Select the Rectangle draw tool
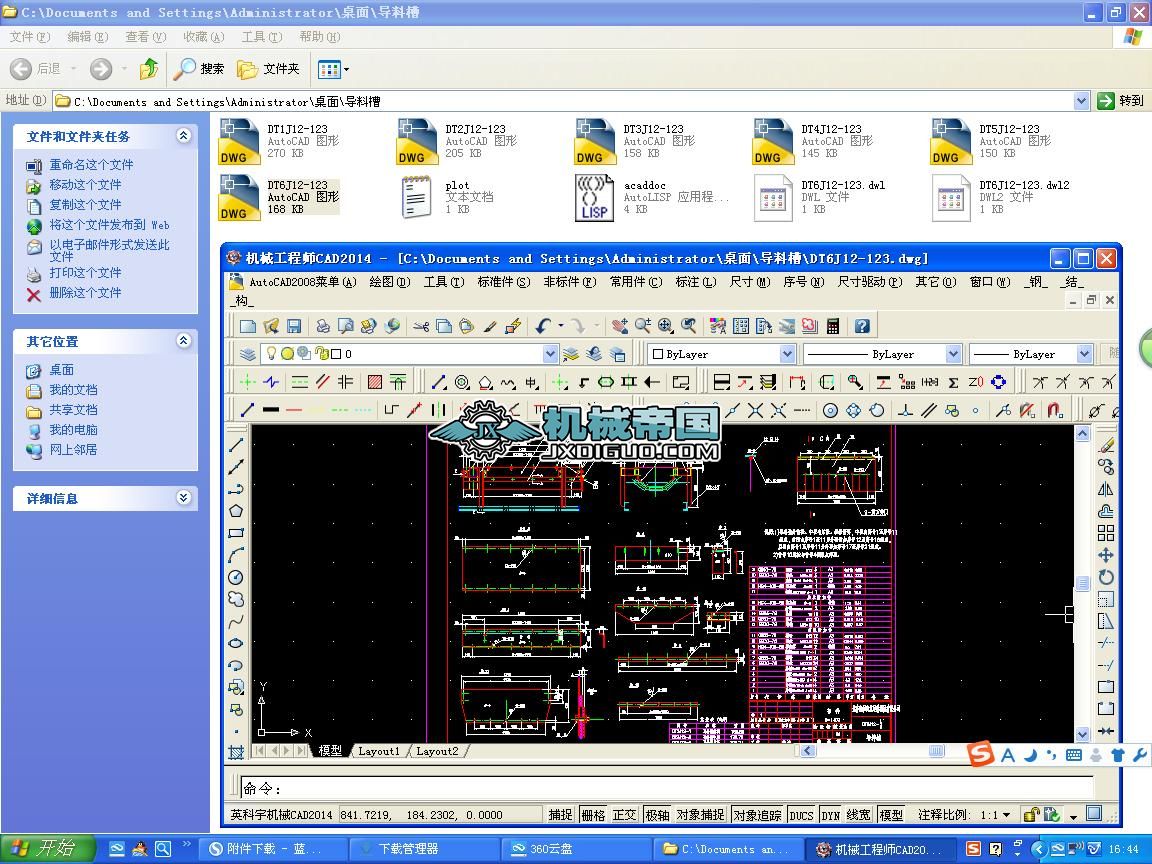Screen dimensions: 1152x864 coord(236,533)
